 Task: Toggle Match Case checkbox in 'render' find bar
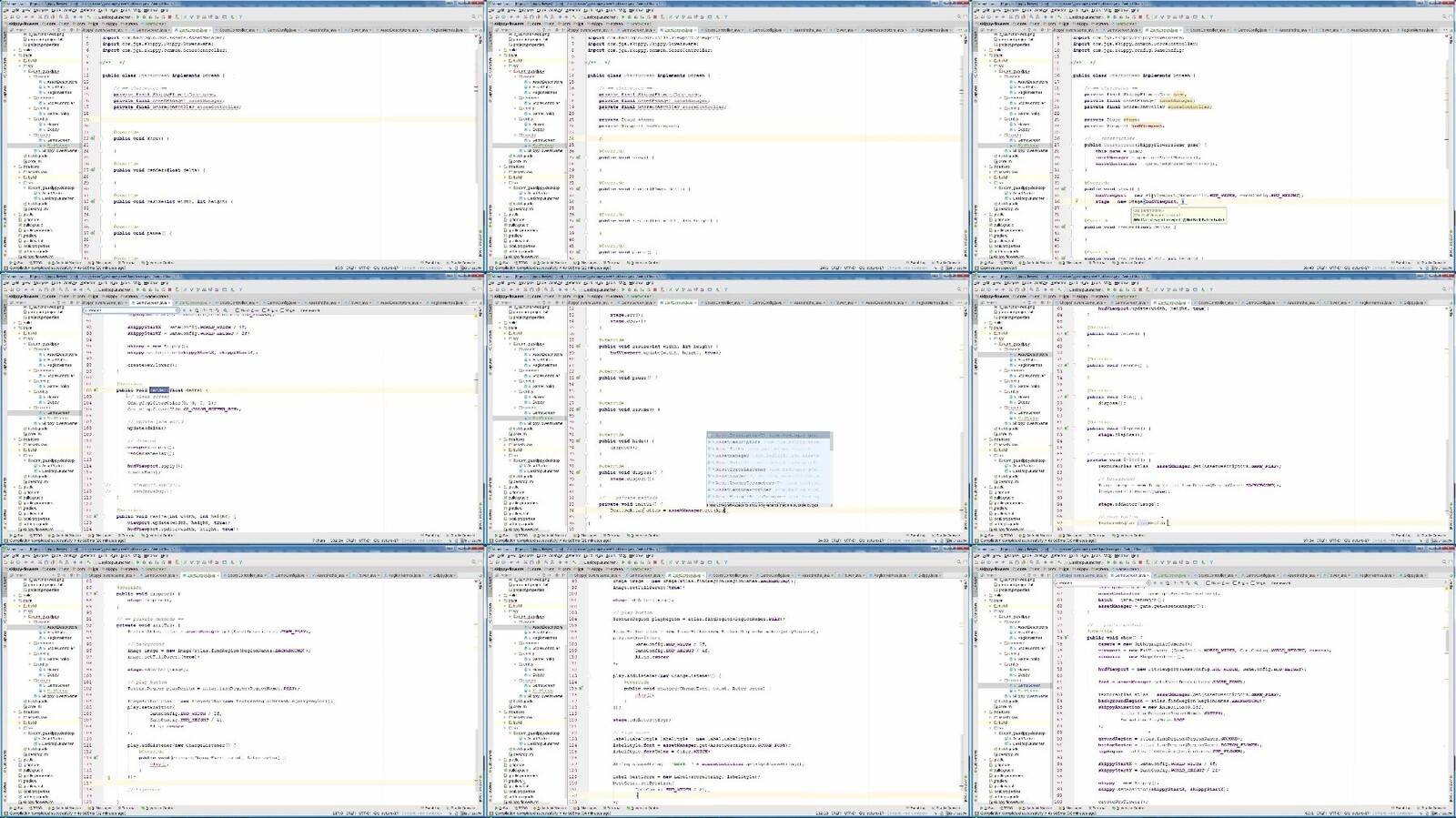pyautogui.click(x=237, y=310)
